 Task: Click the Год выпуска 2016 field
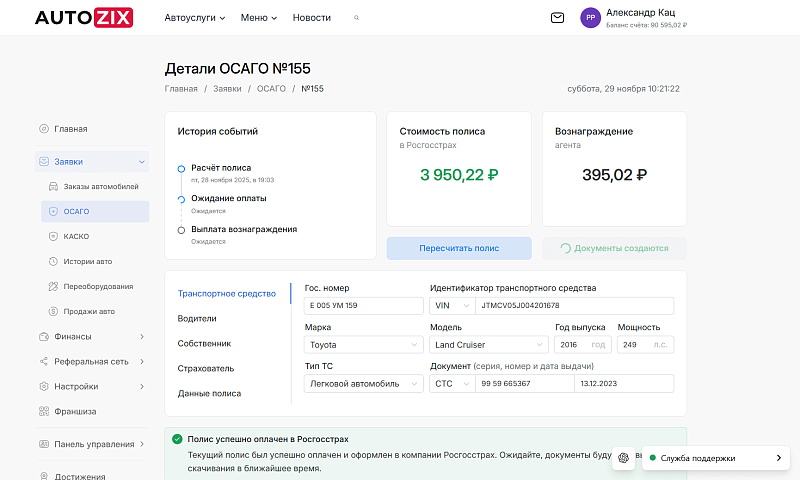point(583,345)
